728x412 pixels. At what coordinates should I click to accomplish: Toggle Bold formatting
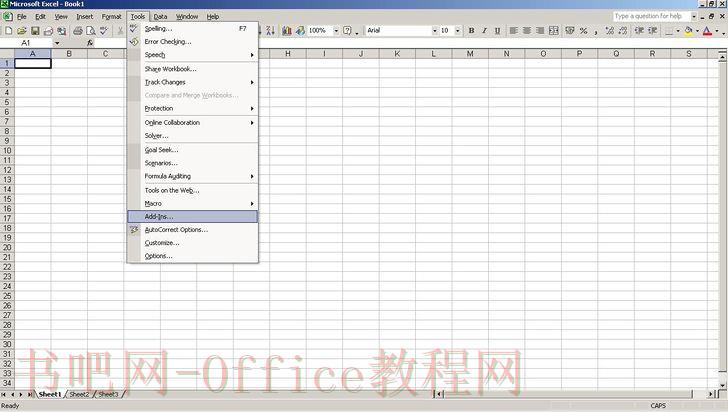click(x=471, y=31)
